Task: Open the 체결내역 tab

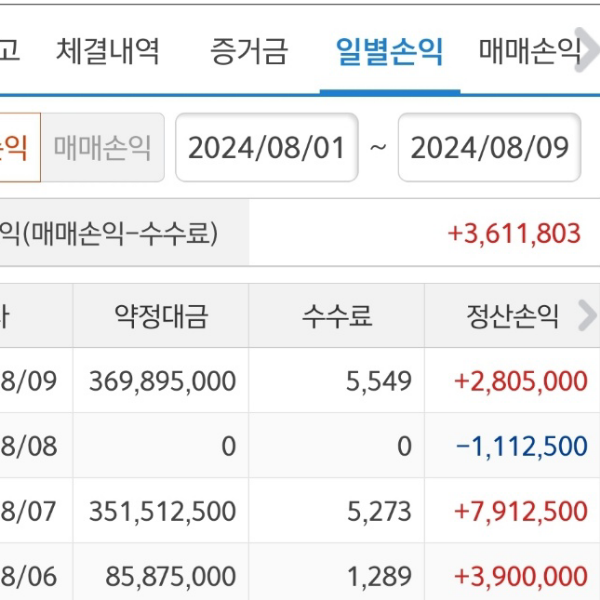Action: (x=108, y=51)
